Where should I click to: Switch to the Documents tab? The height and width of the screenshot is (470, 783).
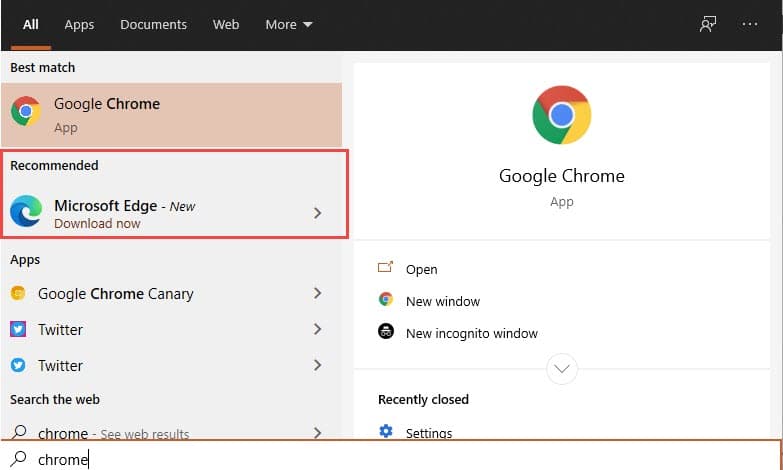click(153, 24)
